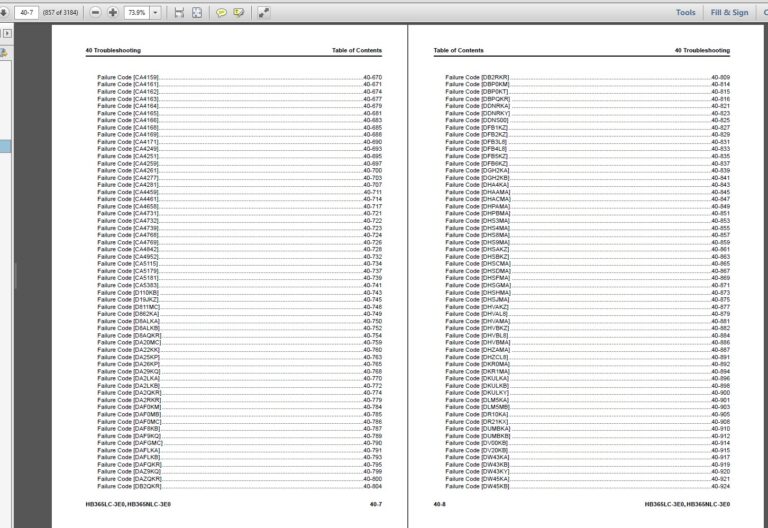Click page number 40-809 in the contents
Screen dimensions: 768x528
pyautogui.click(x=720, y=77)
